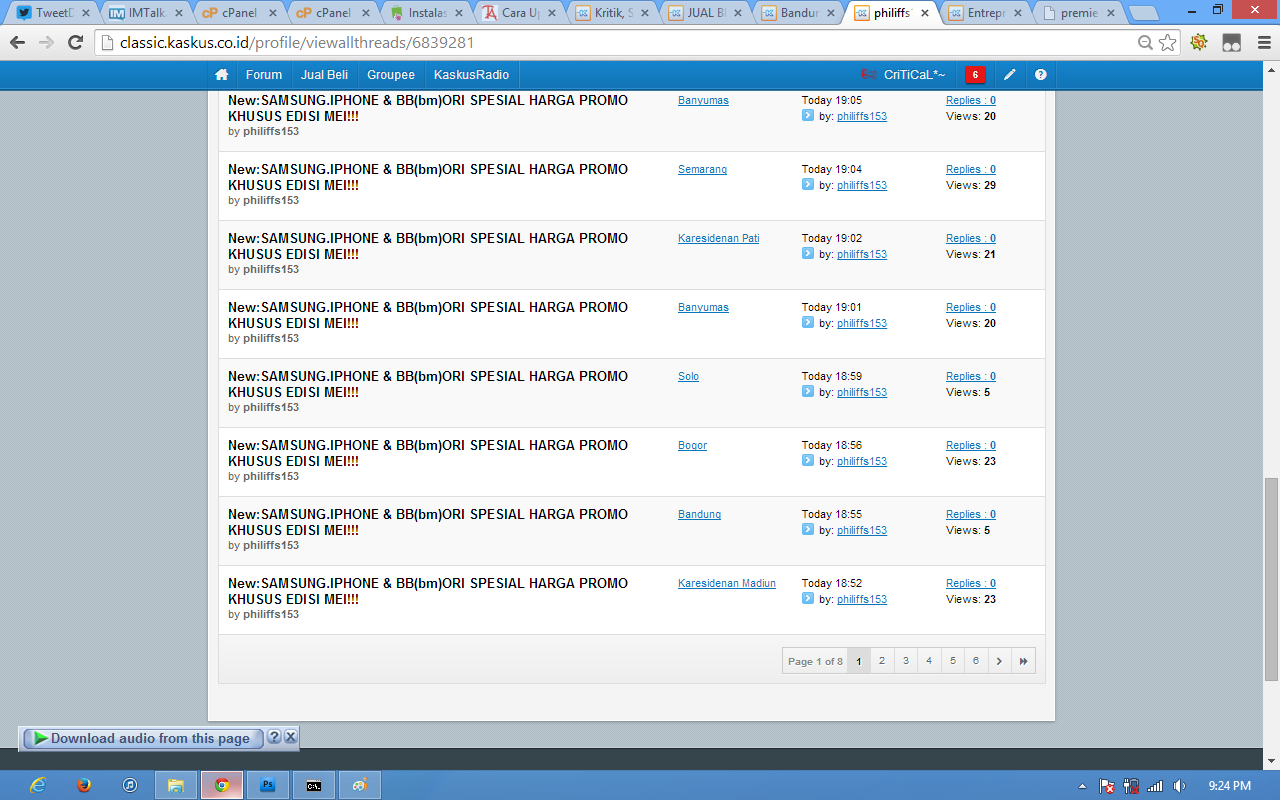Viewport: 1280px width, 800px height.
Task: Go to last post arrow for 18:59 thread
Action: pyautogui.click(x=808, y=392)
